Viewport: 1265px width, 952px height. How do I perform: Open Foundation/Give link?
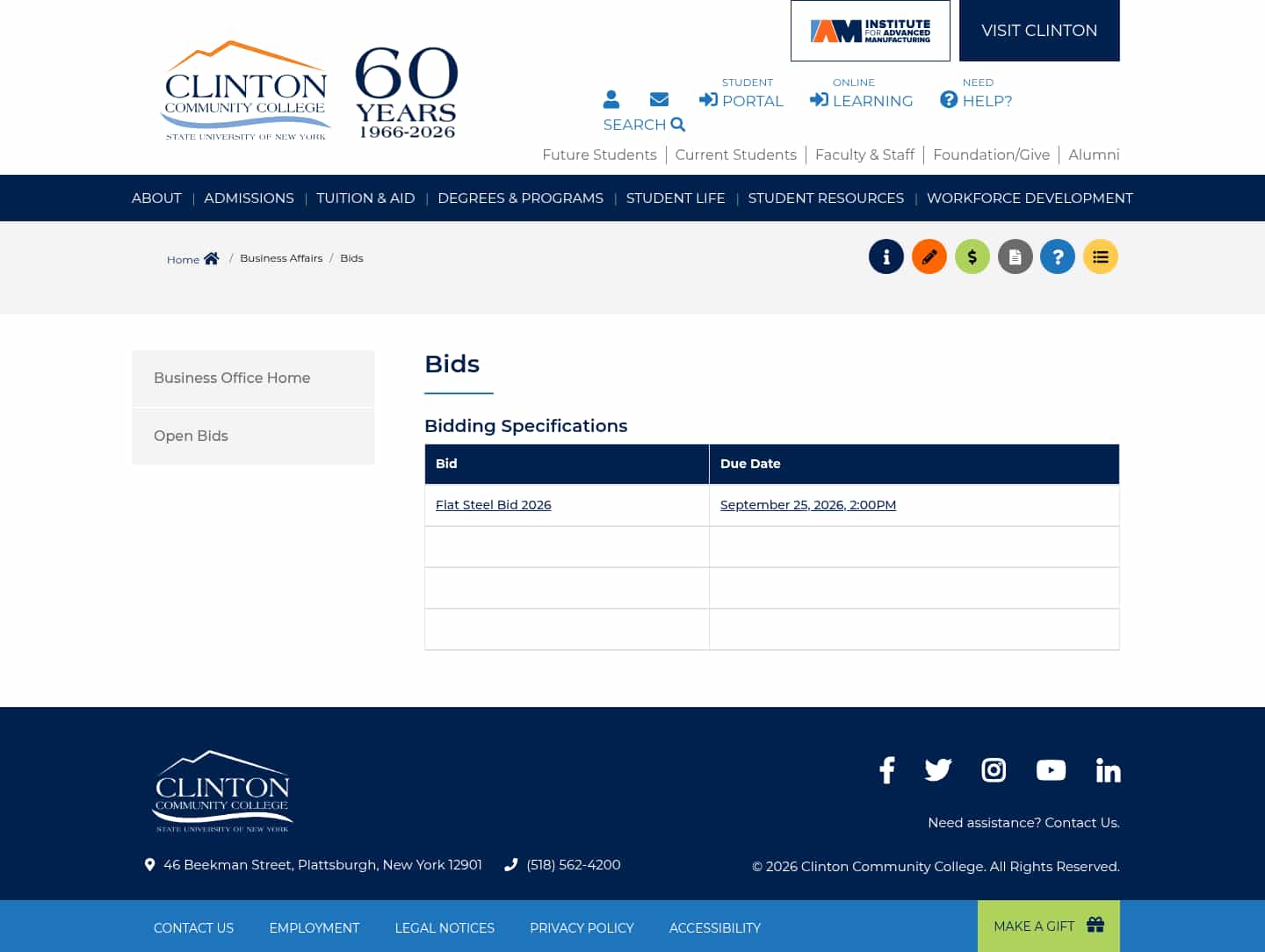coord(991,155)
